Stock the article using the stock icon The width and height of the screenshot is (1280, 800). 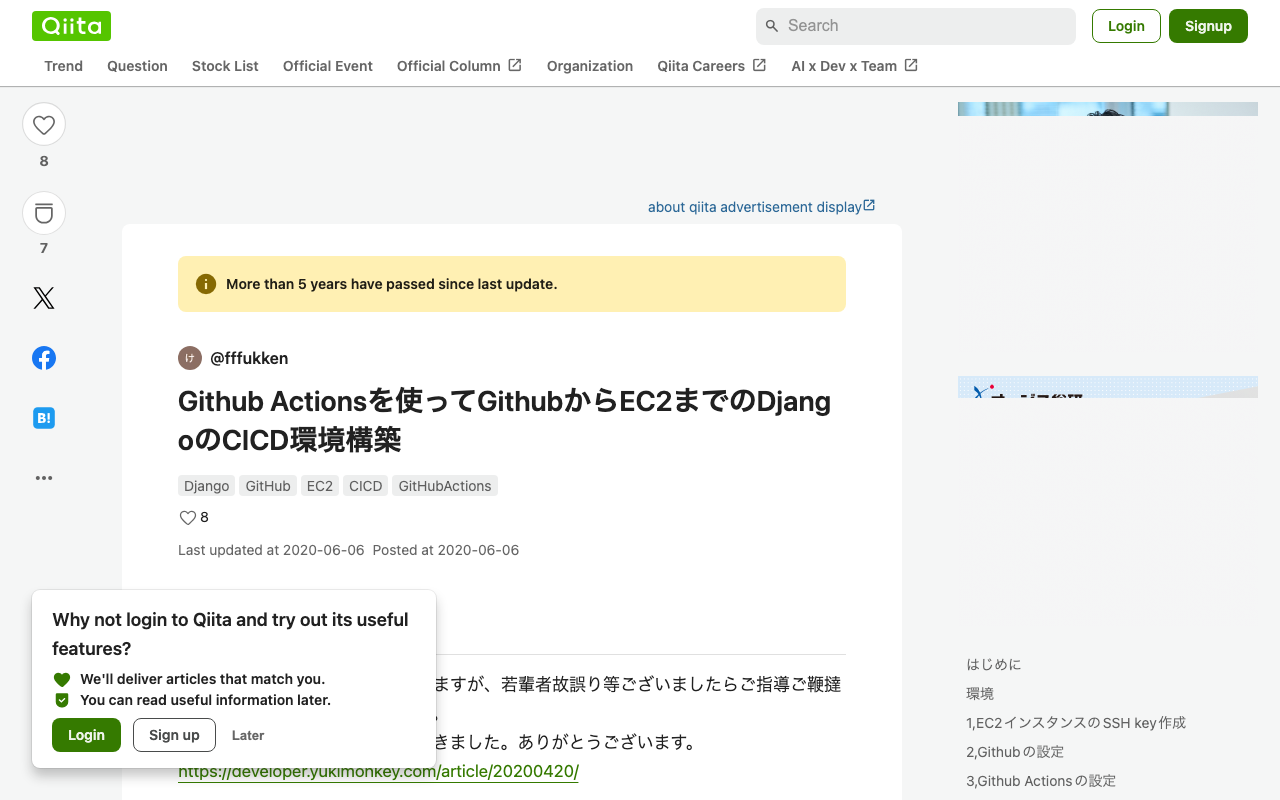[44, 212]
